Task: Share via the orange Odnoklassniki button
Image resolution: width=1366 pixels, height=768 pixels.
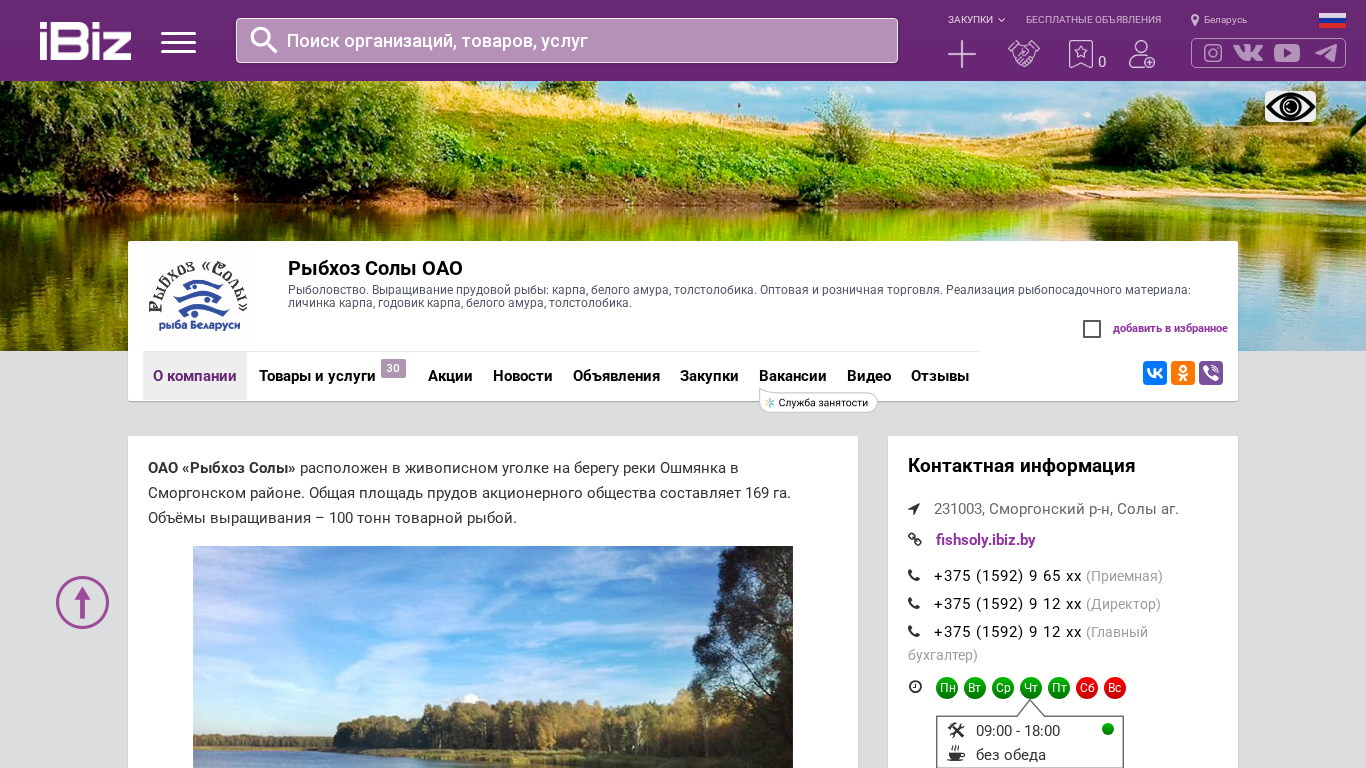Action: (x=1183, y=373)
